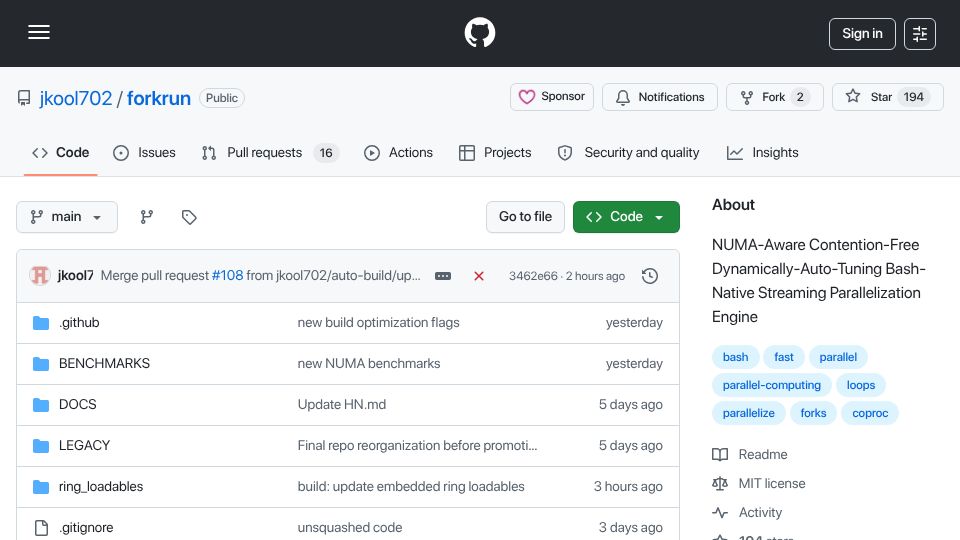
Task: Click the ring_loadables folder icon
Action: point(41,487)
